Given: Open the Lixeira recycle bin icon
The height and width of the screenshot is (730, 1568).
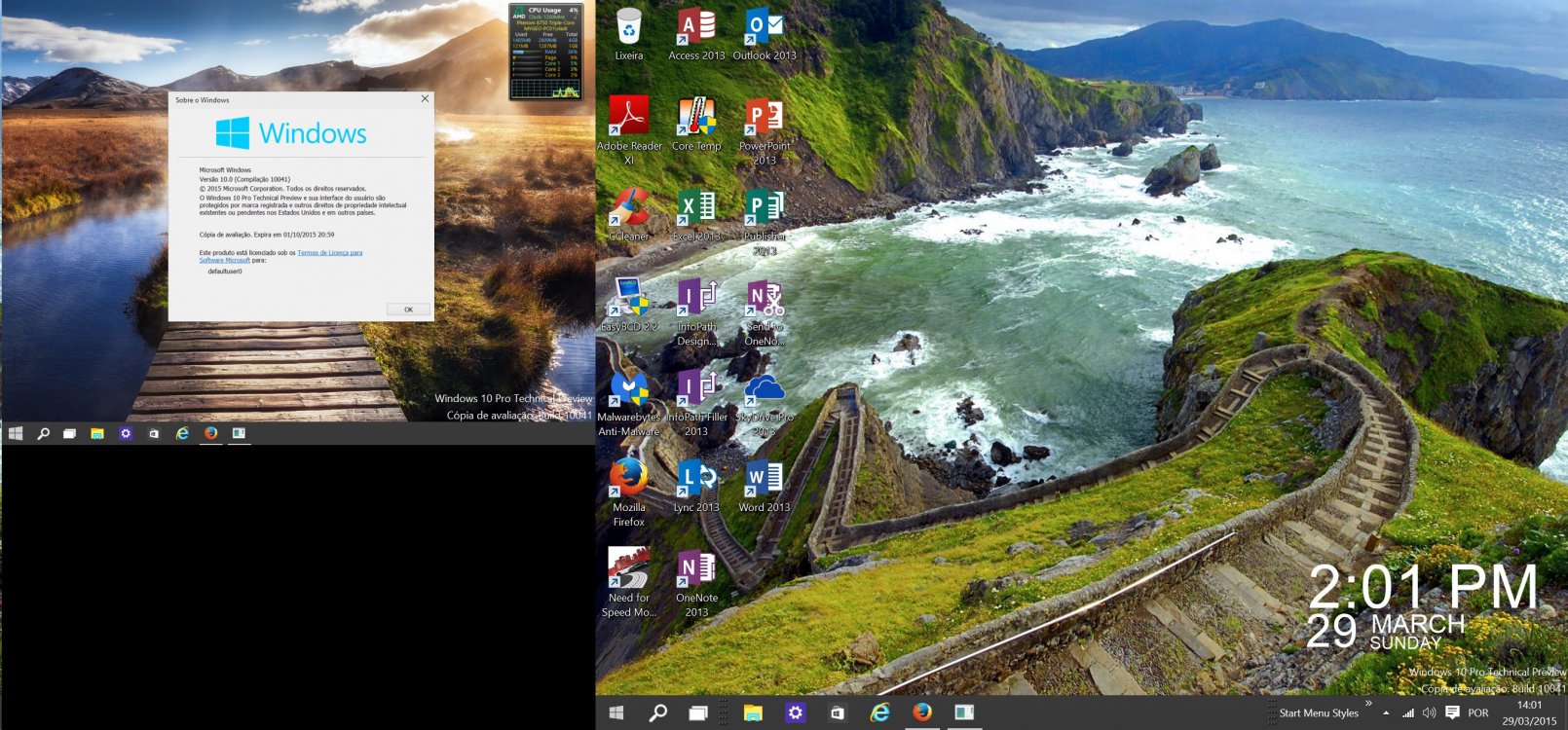Looking at the screenshot, I should point(629,36).
